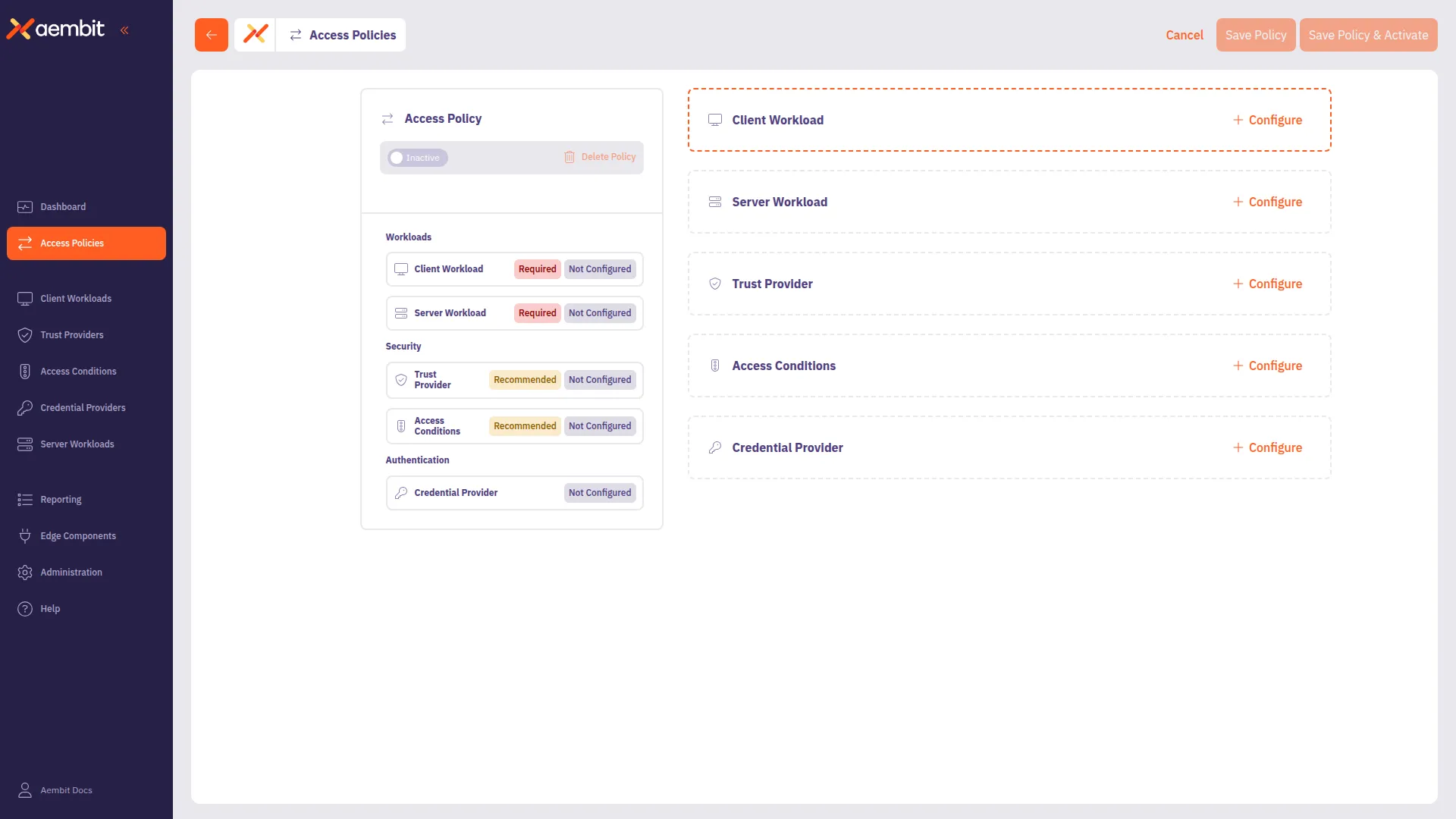Configure the Client Workload

(x=1267, y=120)
